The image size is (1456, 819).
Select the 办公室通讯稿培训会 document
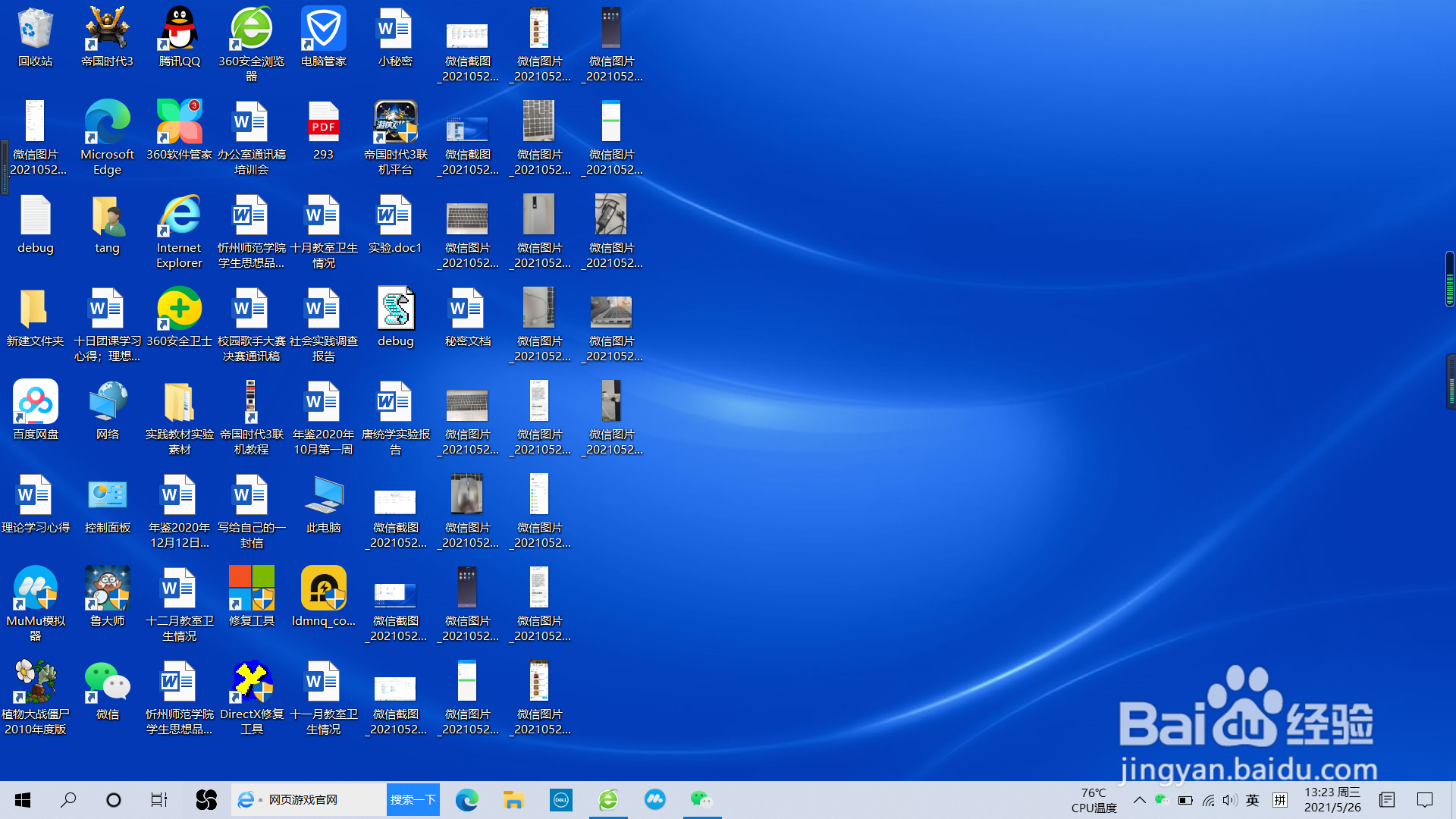pos(251,137)
